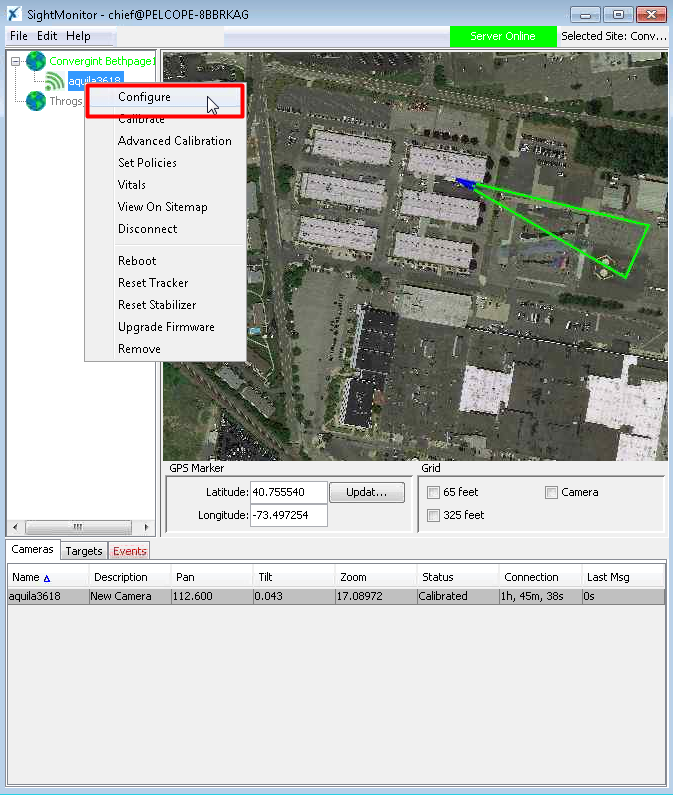Sort table by Tilt column header
This screenshot has width=673, height=795.
[294, 577]
